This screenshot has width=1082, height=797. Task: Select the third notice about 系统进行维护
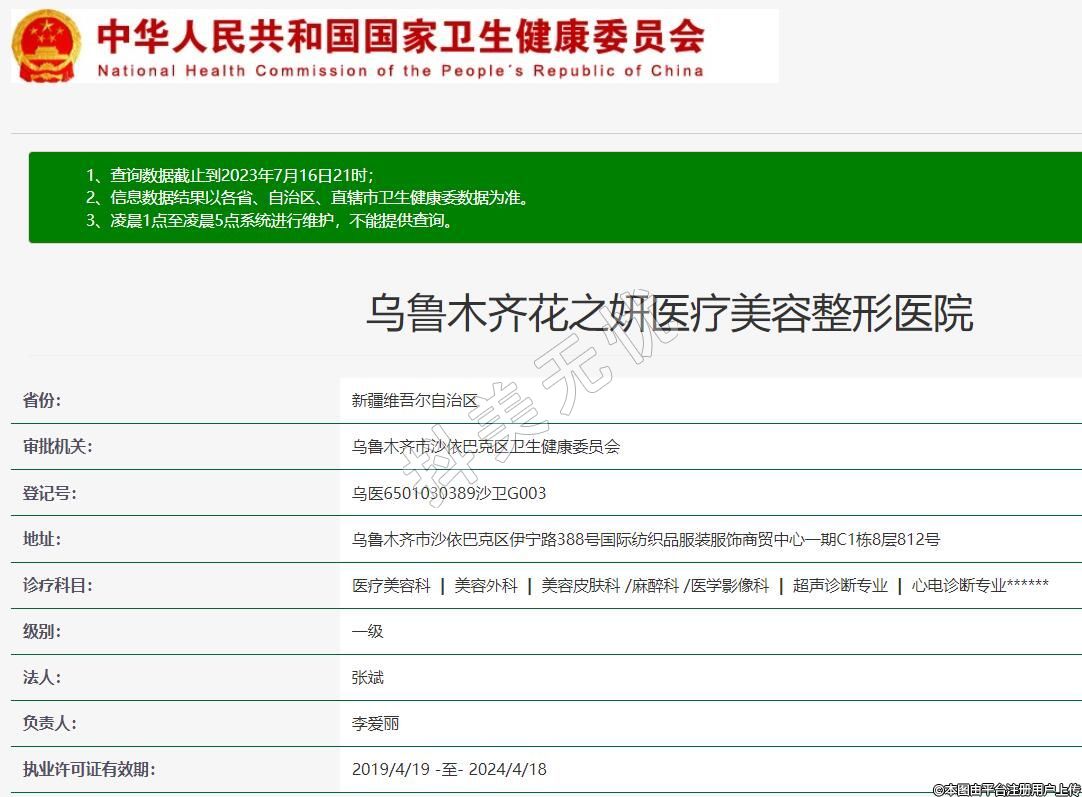(270, 221)
